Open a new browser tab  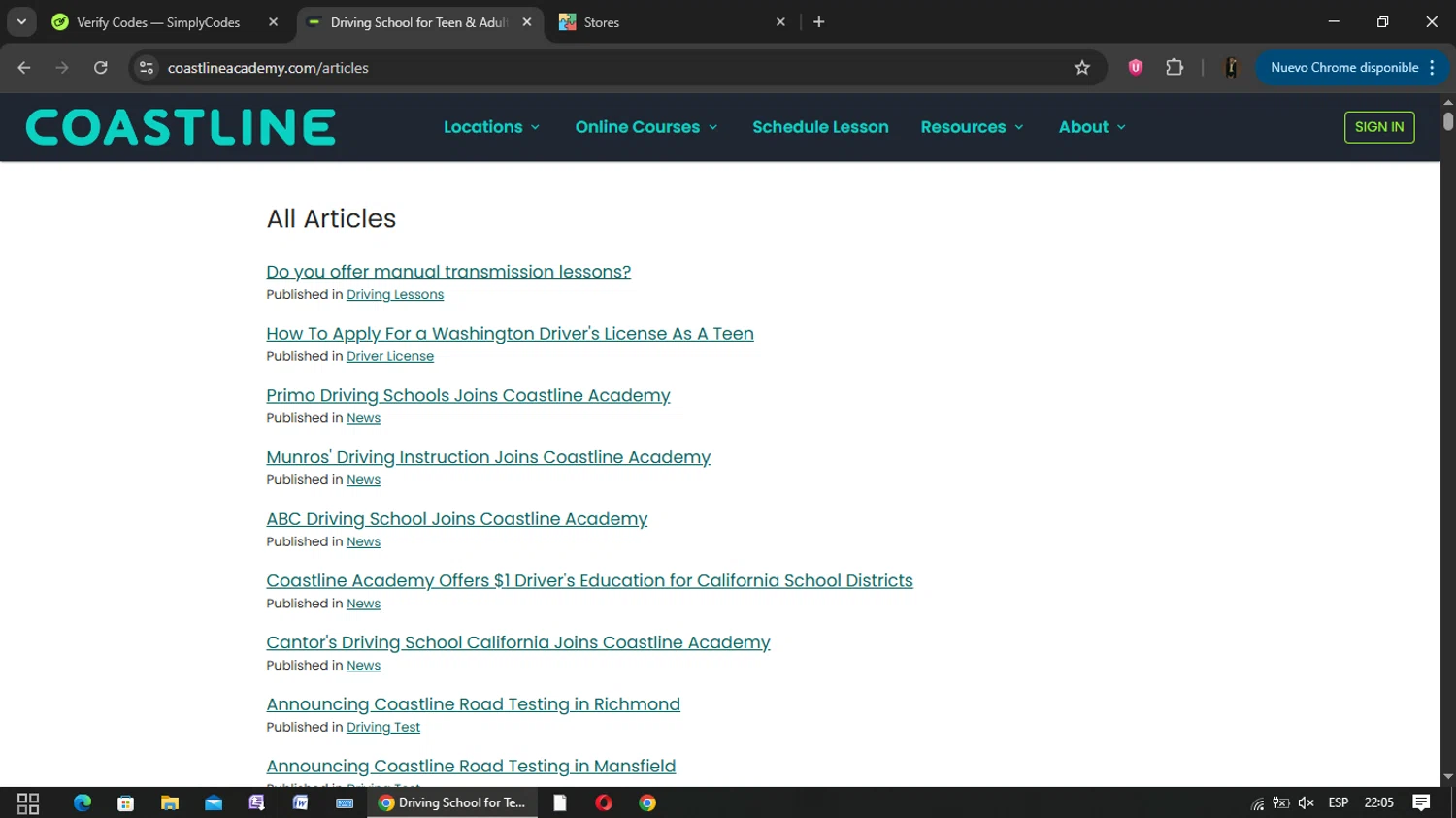819,22
